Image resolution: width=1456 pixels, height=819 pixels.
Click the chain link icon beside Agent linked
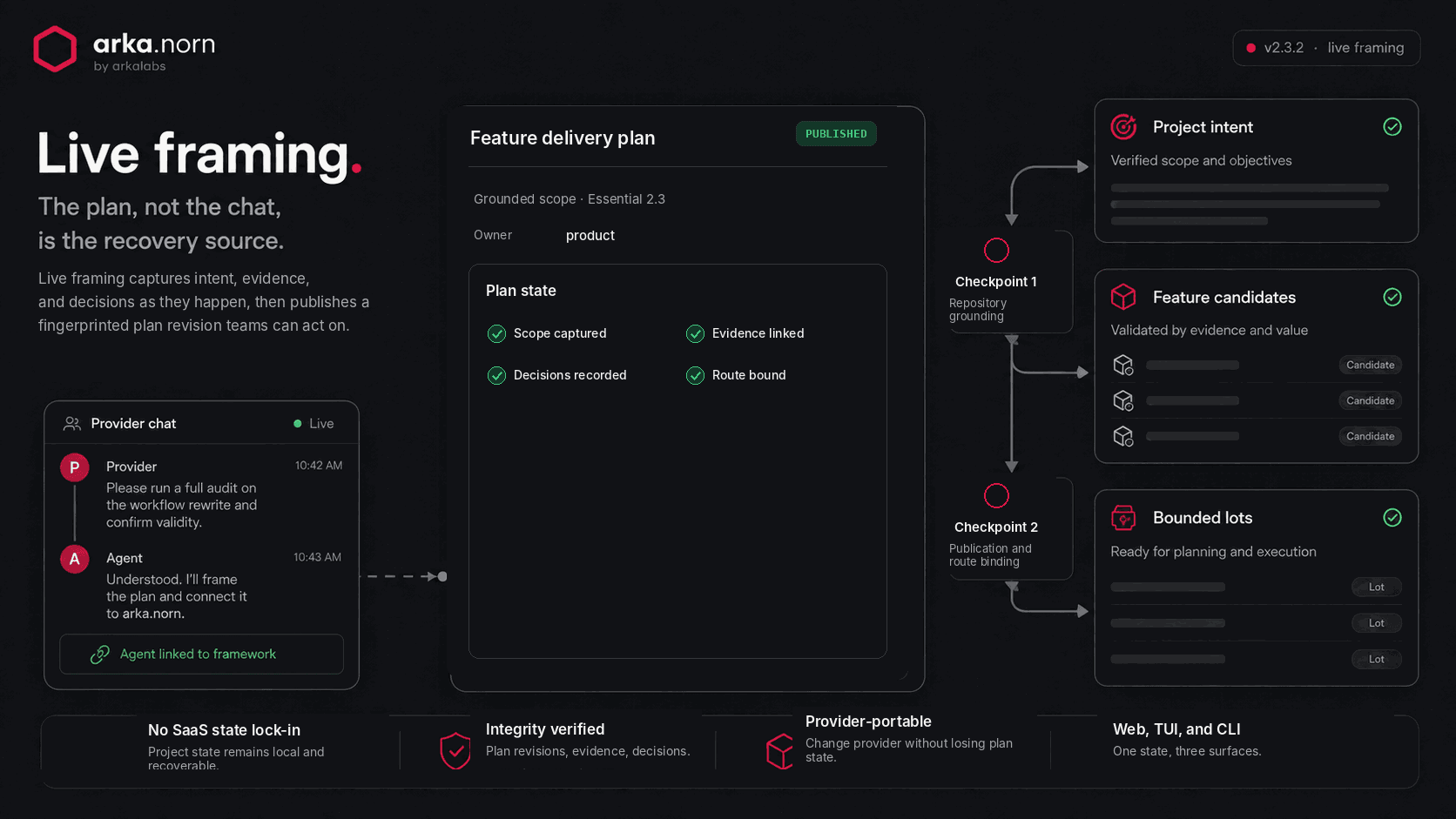tap(100, 655)
